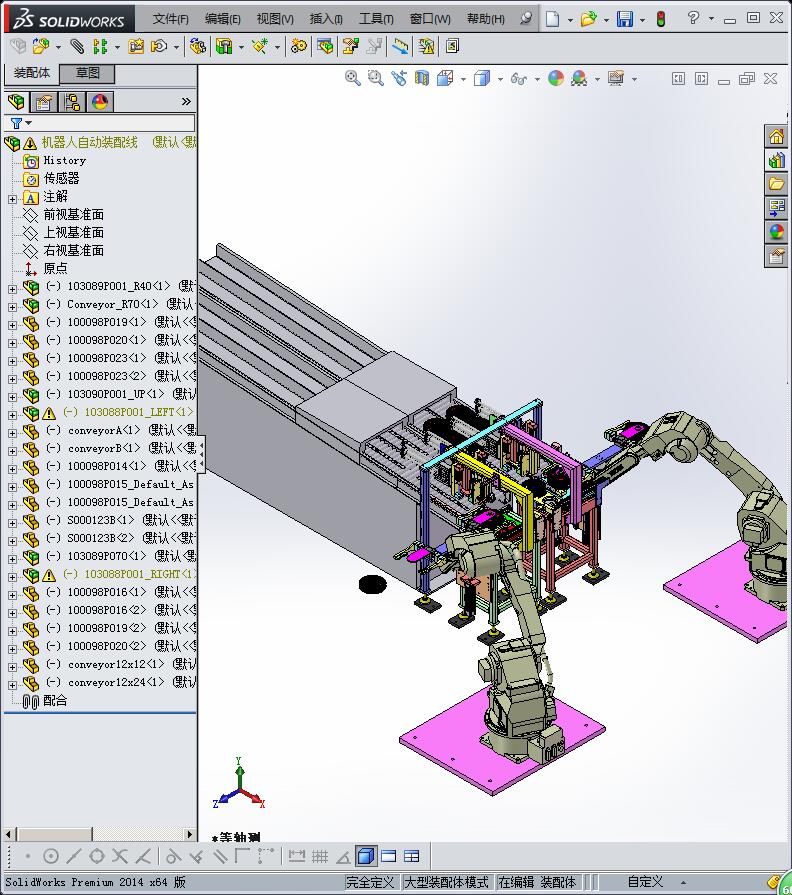Open Design Library task pane icon
The width and height of the screenshot is (792, 895).
tap(776, 160)
